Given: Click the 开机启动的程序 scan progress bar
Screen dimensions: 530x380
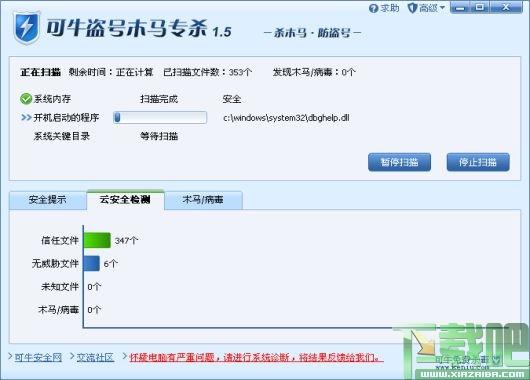Looking at the screenshot, I should (160, 118).
